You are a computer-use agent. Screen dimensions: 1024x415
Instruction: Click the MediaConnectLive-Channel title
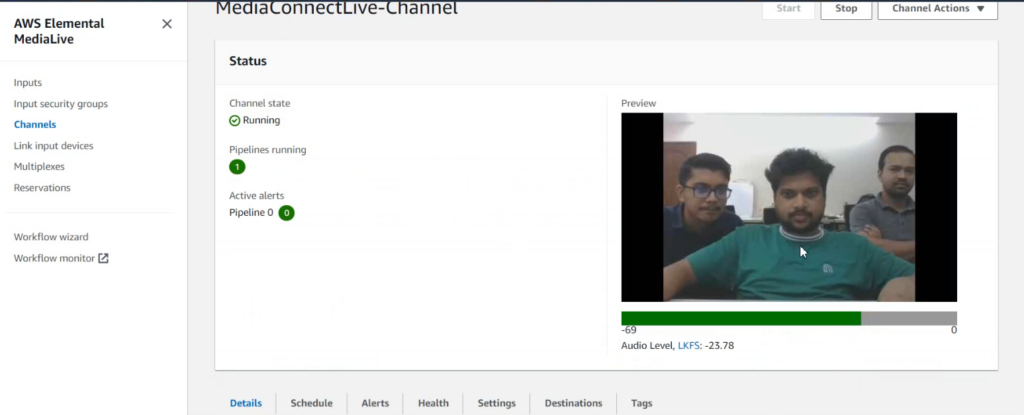pos(336,8)
